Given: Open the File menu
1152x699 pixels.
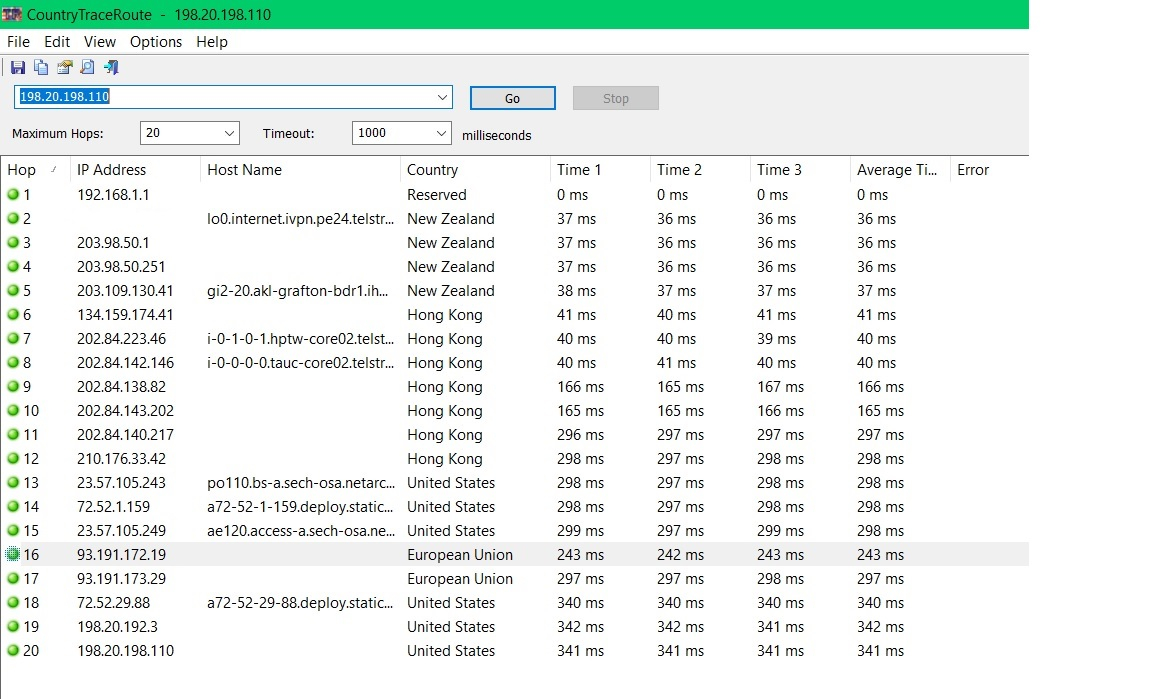Looking at the screenshot, I should point(18,42).
